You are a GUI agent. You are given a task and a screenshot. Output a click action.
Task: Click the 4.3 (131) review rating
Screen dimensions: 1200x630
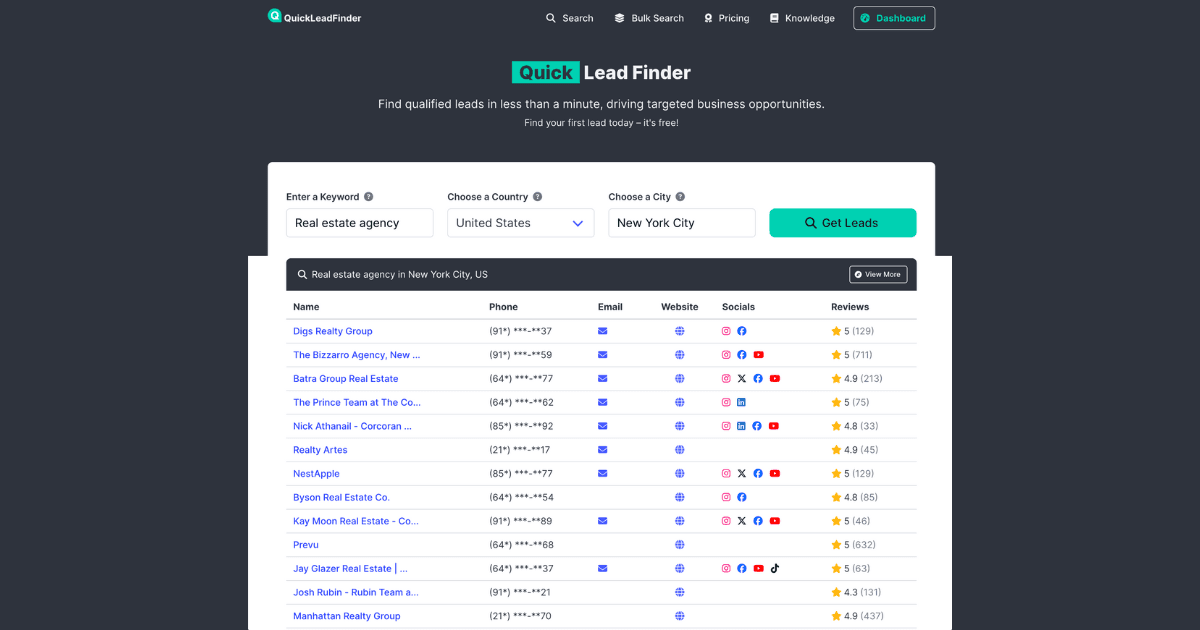[x=856, y=592]
